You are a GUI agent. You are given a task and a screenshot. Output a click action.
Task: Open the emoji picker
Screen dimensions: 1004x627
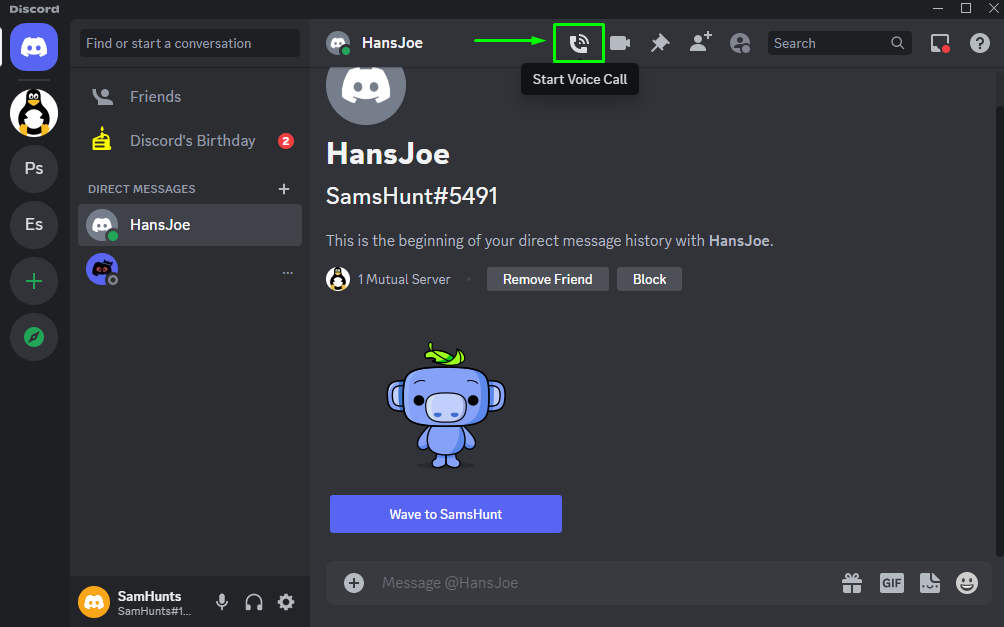[x=967, y=583]
